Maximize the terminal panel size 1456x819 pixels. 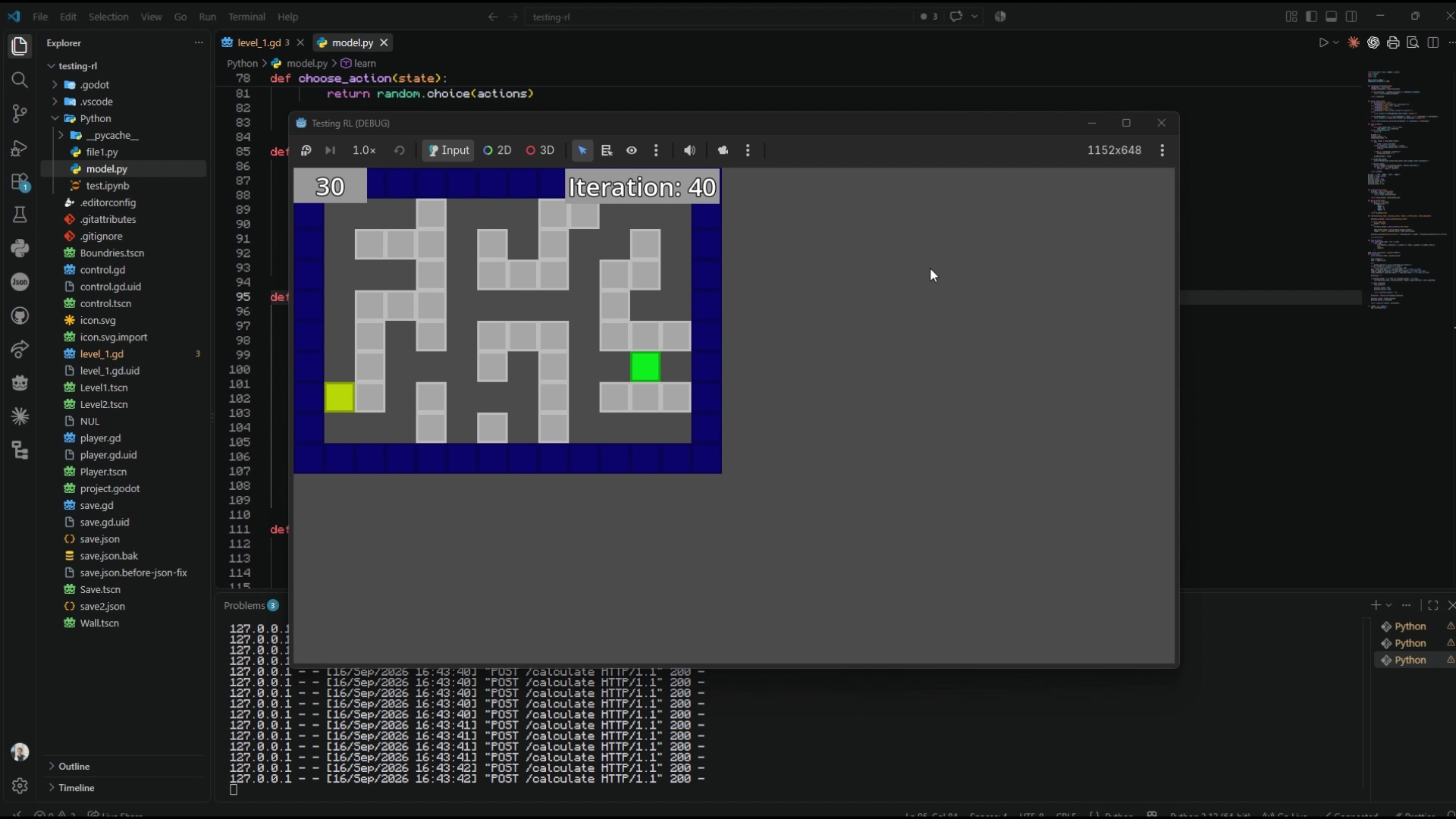(1432, 605)
